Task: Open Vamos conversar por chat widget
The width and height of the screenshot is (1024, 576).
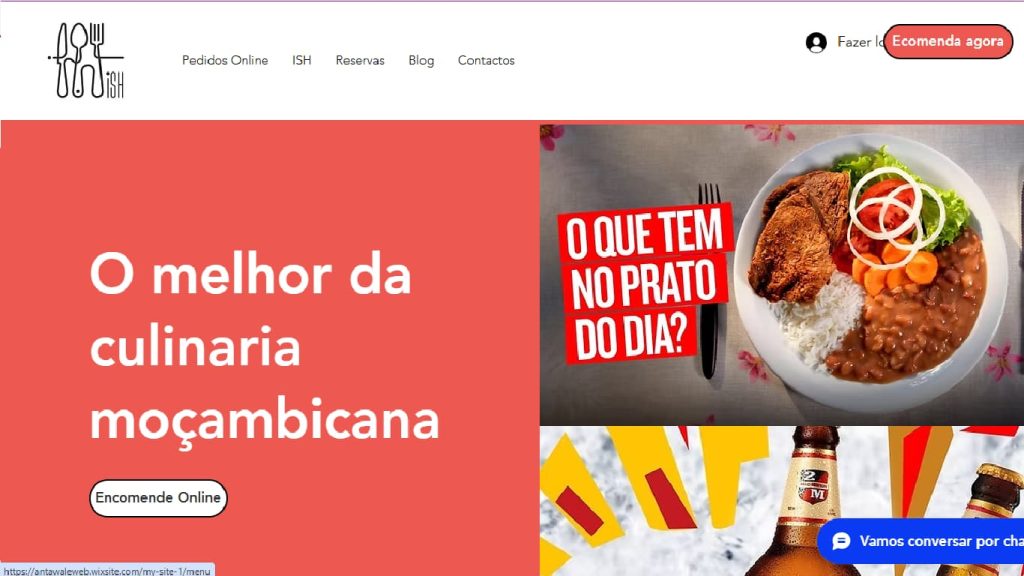Action: coord(921,541)
